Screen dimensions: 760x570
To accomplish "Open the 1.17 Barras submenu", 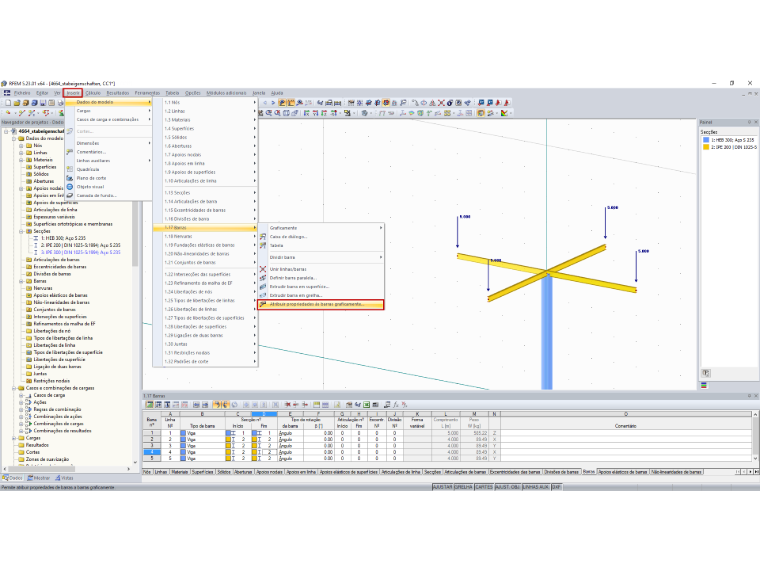I will 206,228.
